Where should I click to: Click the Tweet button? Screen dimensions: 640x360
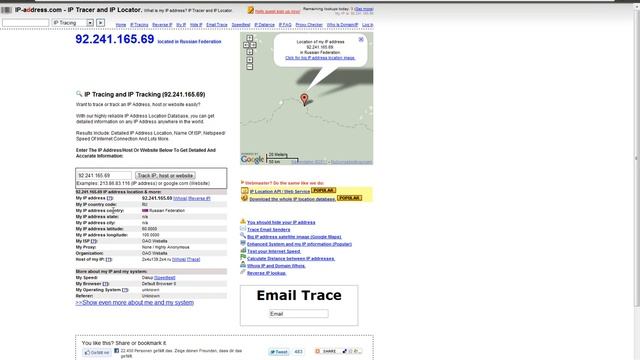tap(279, 352)
